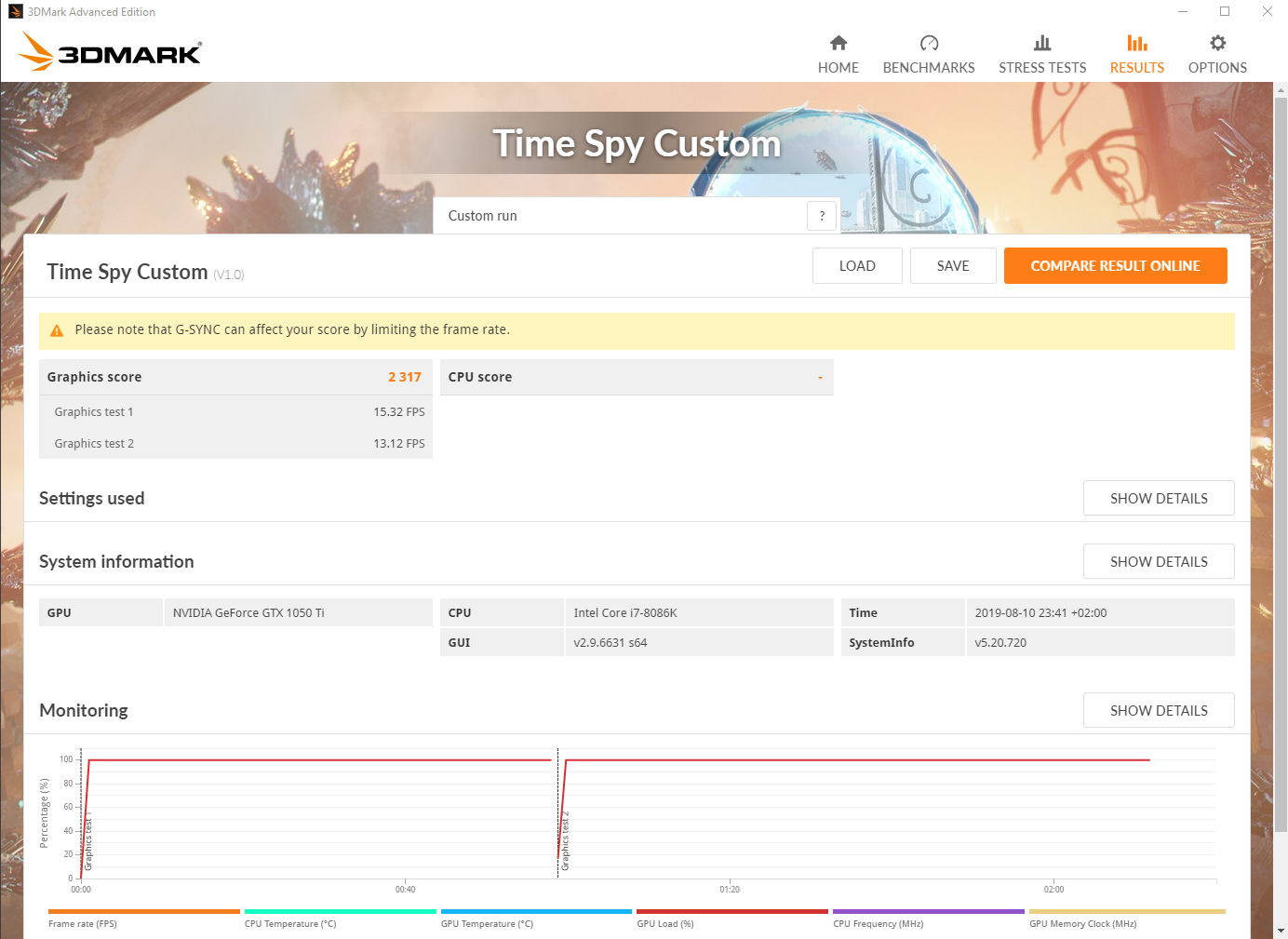Click GUI version v2.9.6631 s64
Screen dimensions: 1288x939
(x=610, y=642)
